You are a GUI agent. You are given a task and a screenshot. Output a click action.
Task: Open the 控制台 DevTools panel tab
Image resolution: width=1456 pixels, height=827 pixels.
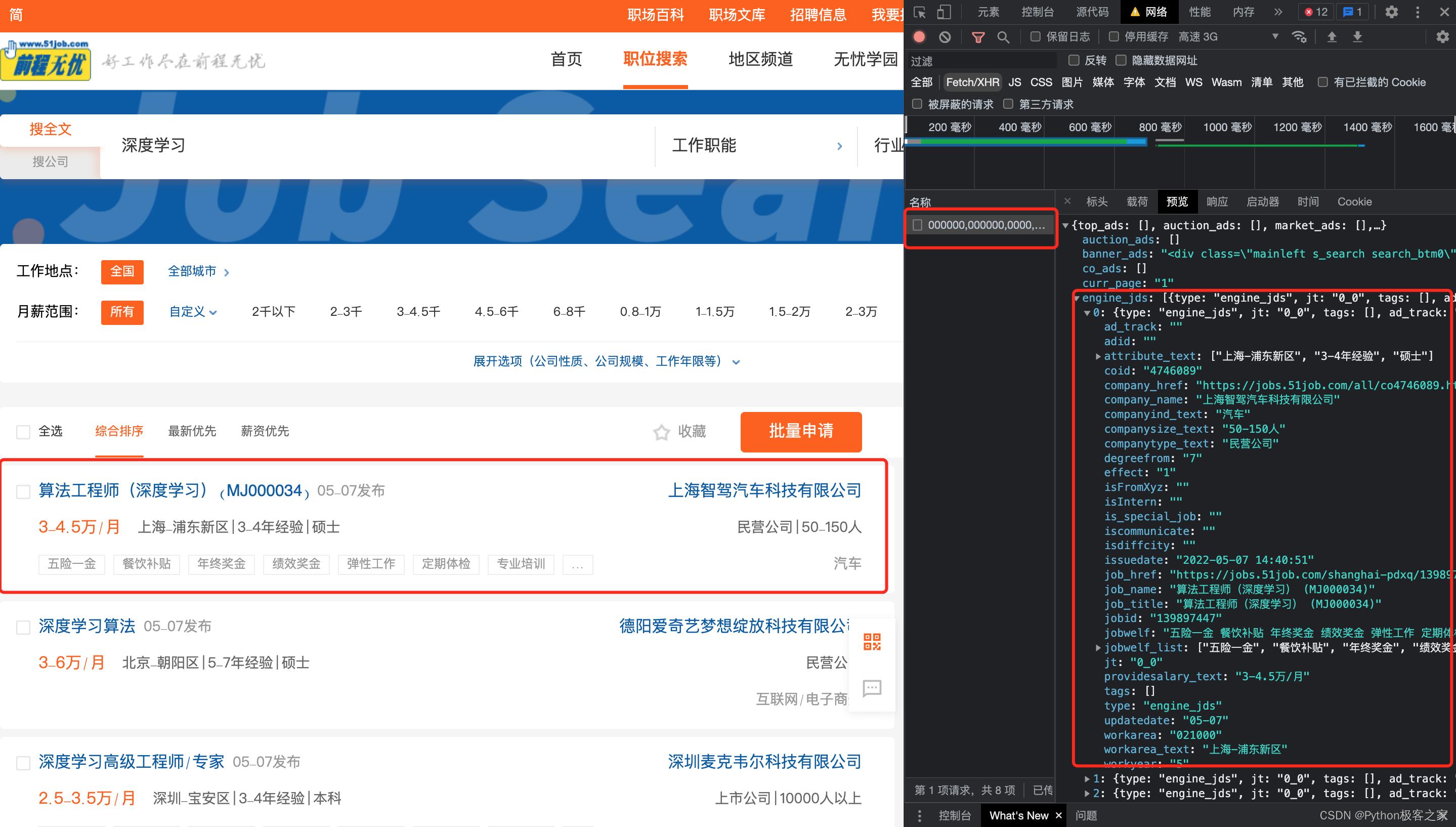pyautogui.click(x=1038, y=12)
